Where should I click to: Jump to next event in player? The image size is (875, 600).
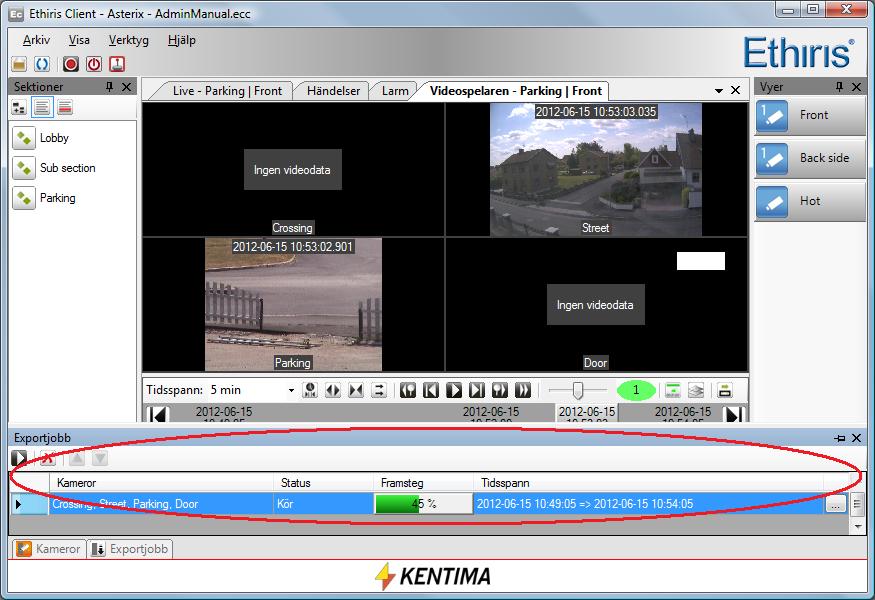pos(500,390)
